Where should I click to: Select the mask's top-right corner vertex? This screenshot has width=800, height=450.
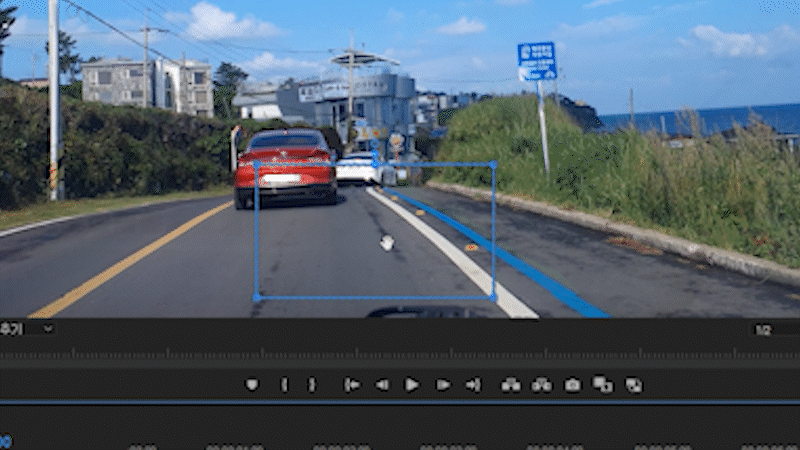(x=493, y=164)
